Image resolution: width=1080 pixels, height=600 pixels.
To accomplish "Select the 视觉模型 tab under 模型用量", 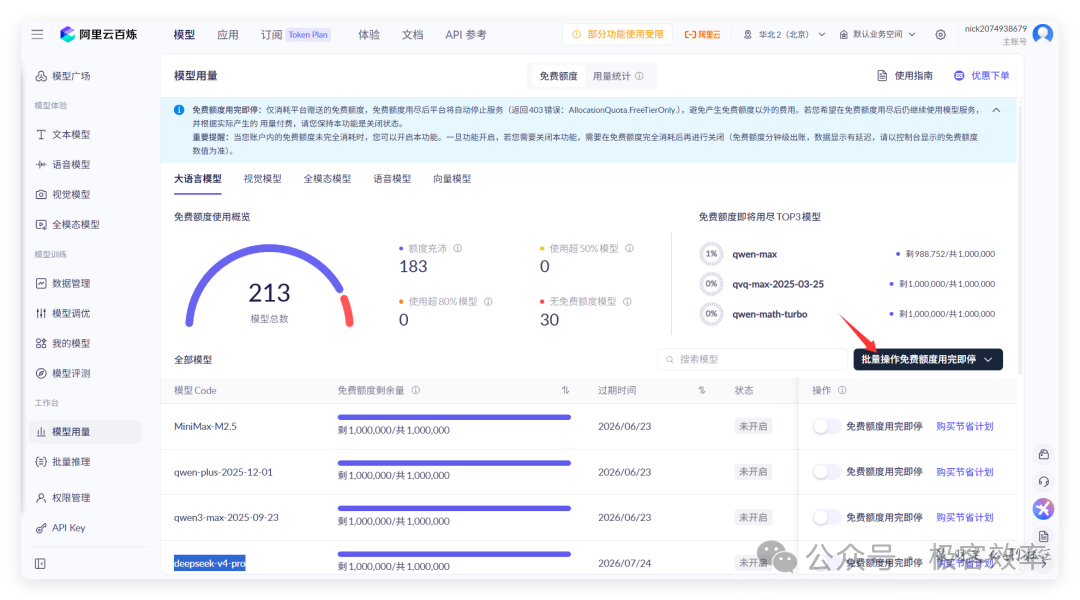I will 262,179.
